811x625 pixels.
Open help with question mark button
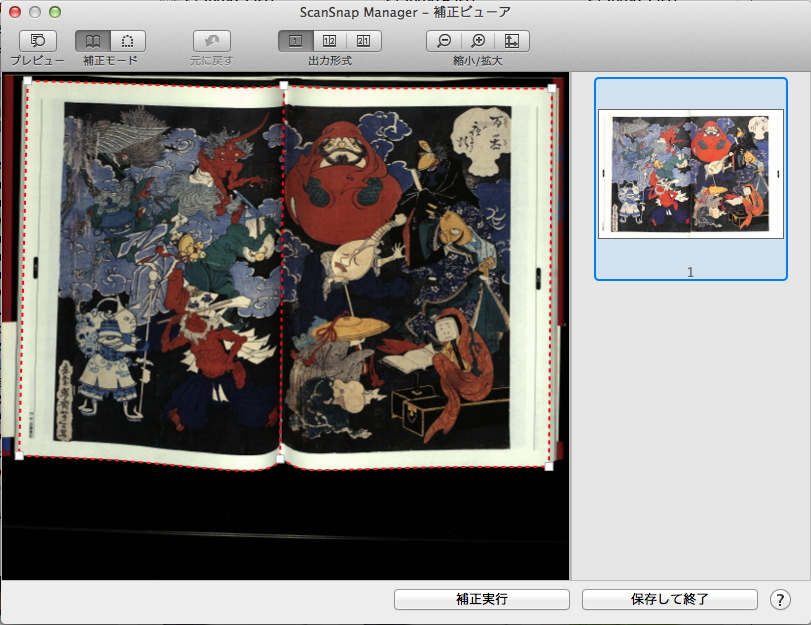[780, 600]
